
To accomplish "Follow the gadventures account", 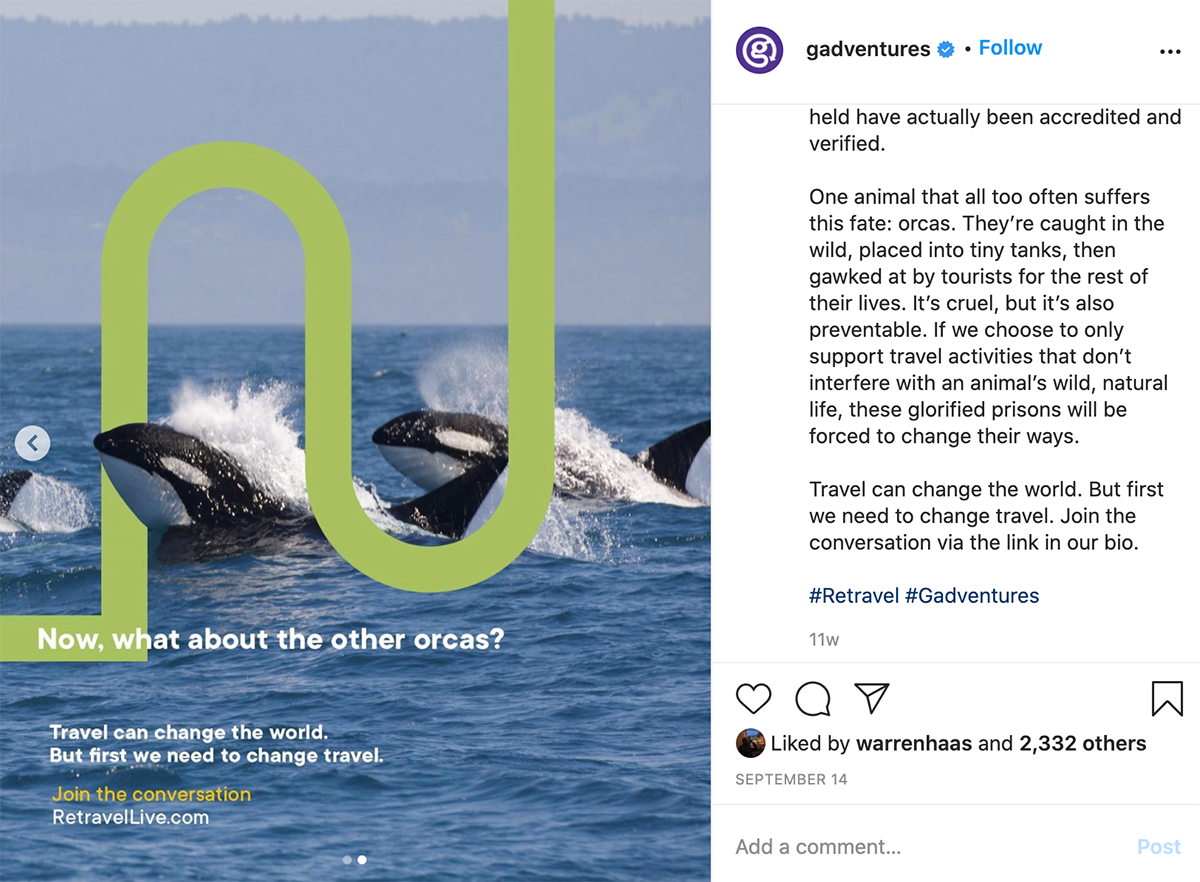I will (x=1010, y=48).
